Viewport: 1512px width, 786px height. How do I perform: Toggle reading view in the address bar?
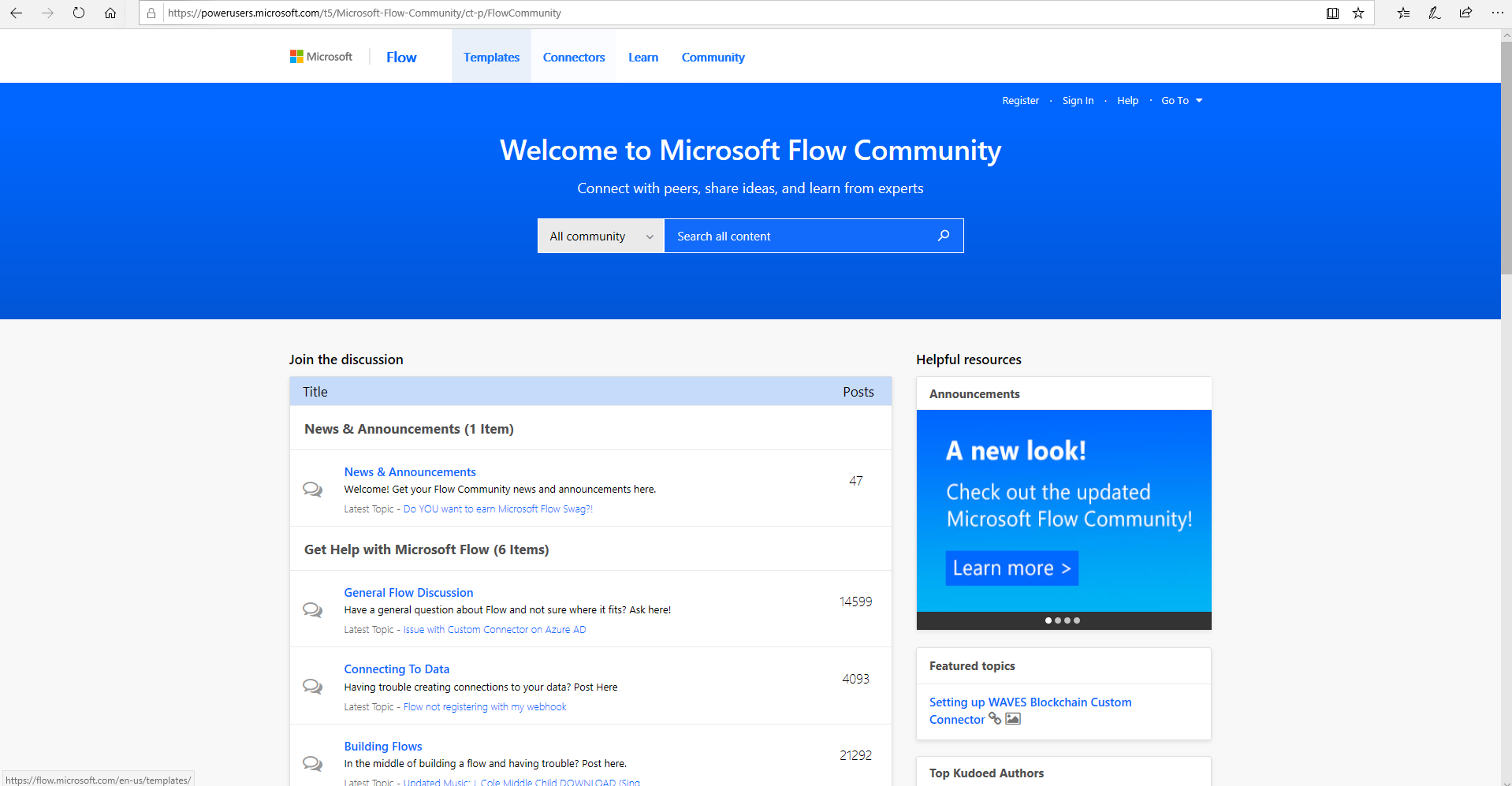(x=1332, y=13)
